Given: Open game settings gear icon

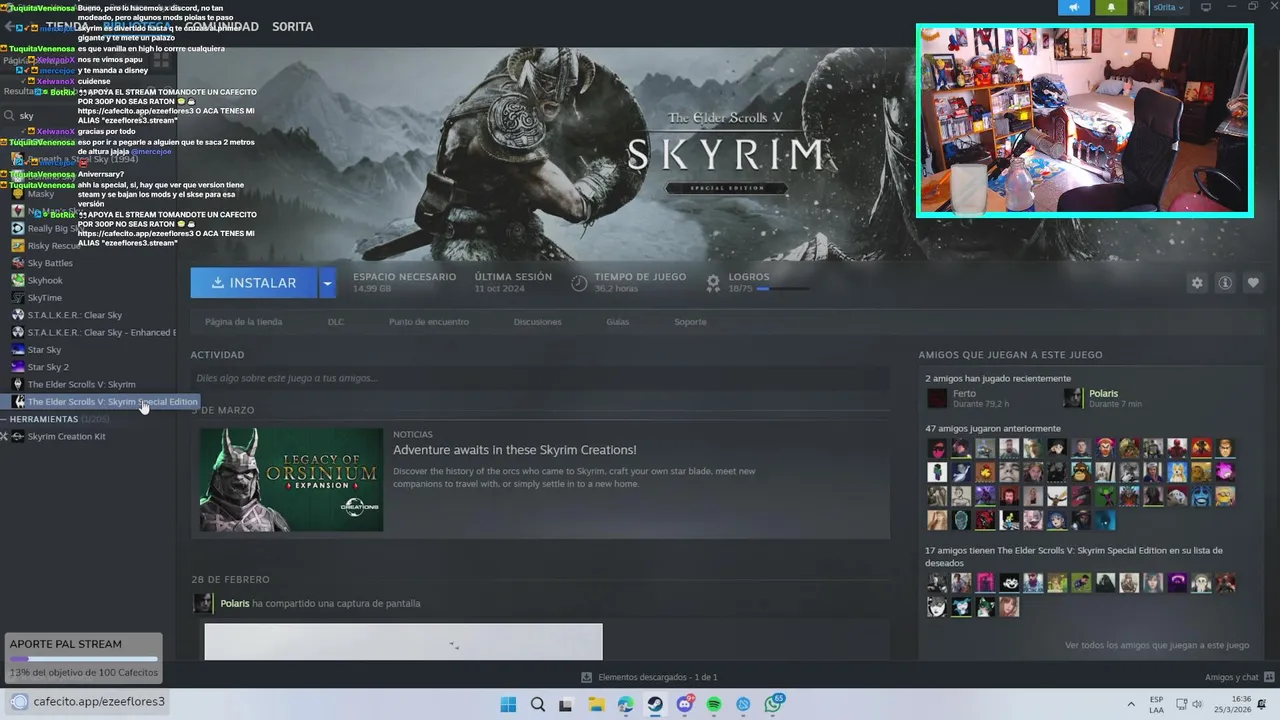Looking at the screenshot, I should (x=1197, y=283).
